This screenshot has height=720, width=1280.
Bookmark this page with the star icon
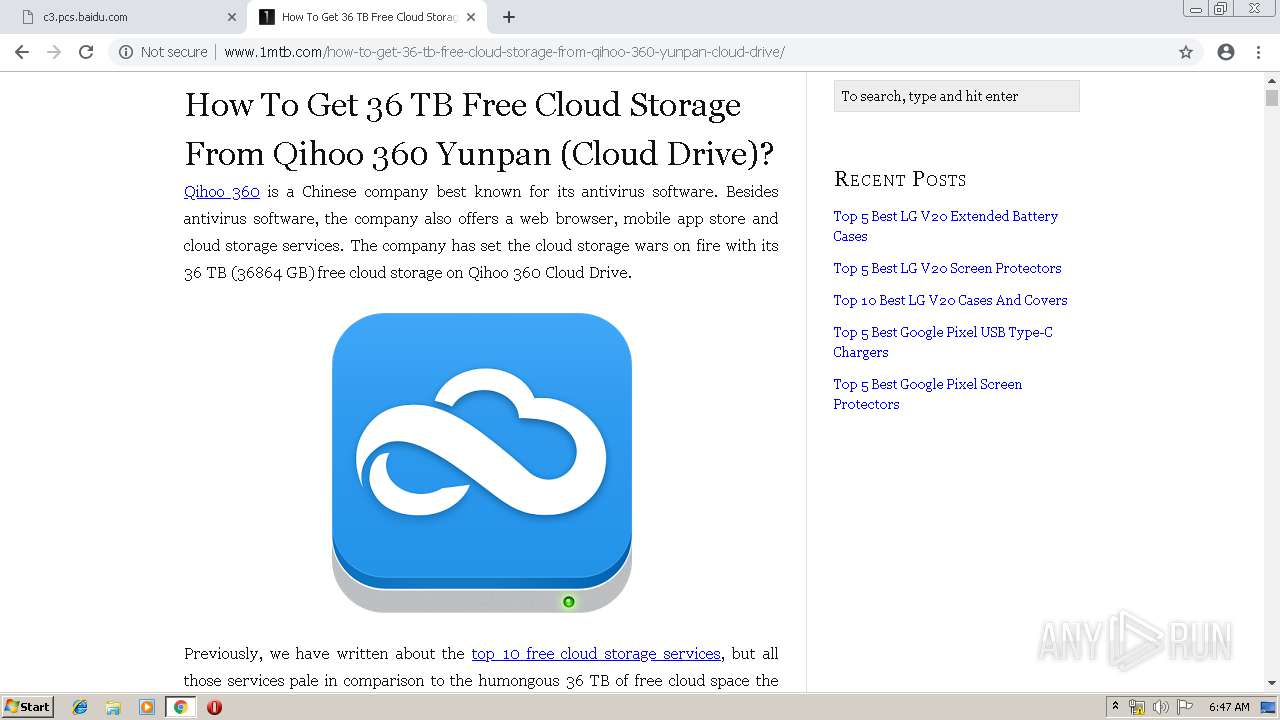1186,52
